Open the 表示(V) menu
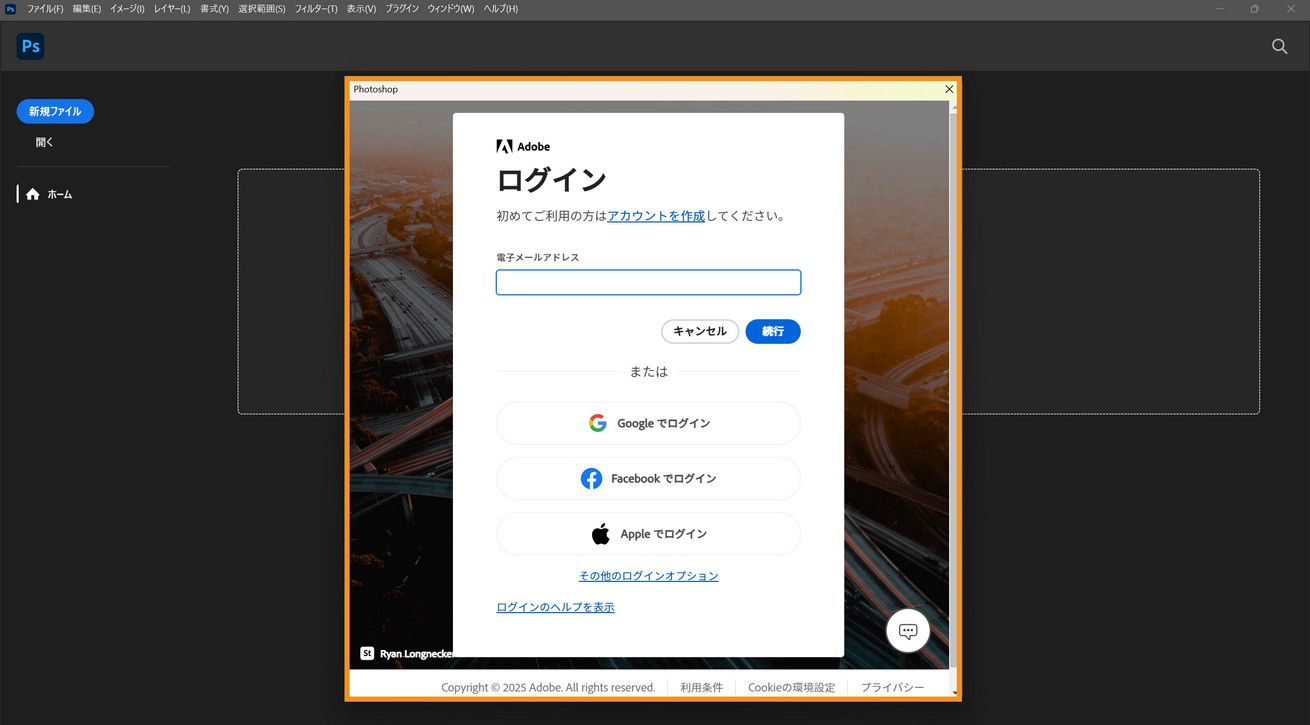 (361, 9)
